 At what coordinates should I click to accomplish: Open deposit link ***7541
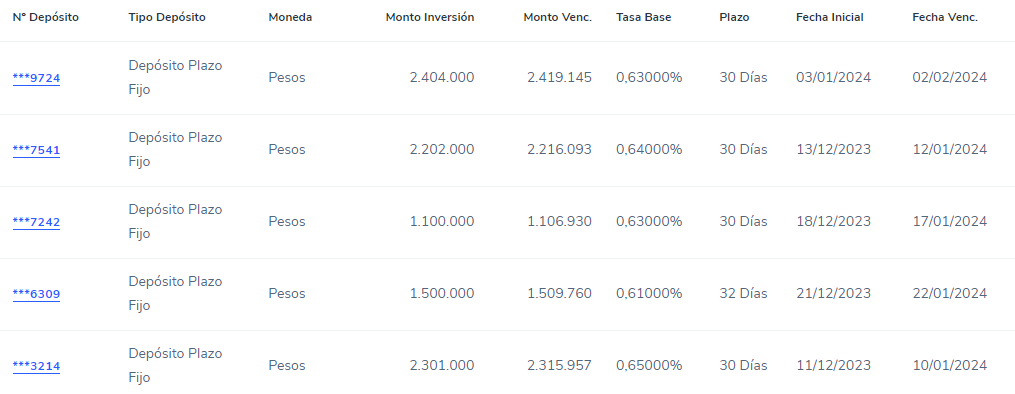pos(36,150)
